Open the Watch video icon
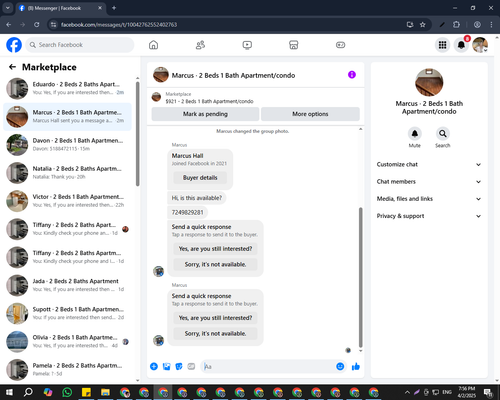 coord(247,45)
